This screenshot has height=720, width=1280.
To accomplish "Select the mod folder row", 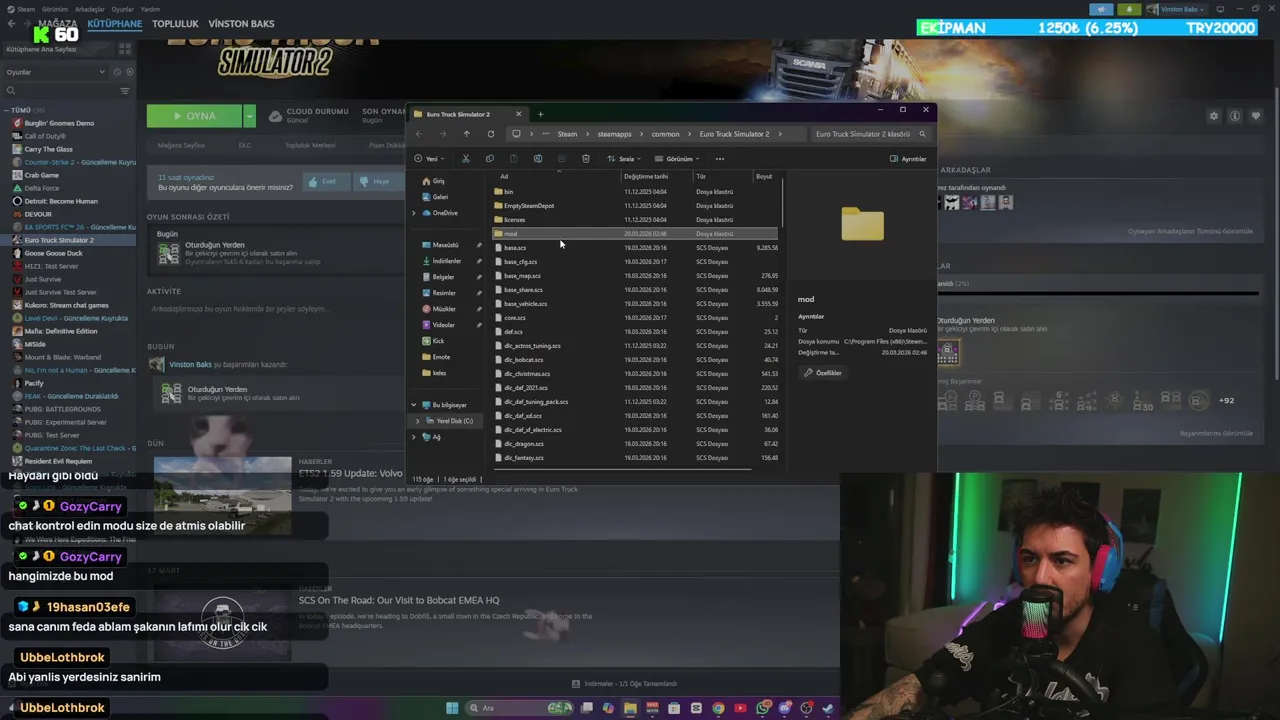I will (634, 234).
